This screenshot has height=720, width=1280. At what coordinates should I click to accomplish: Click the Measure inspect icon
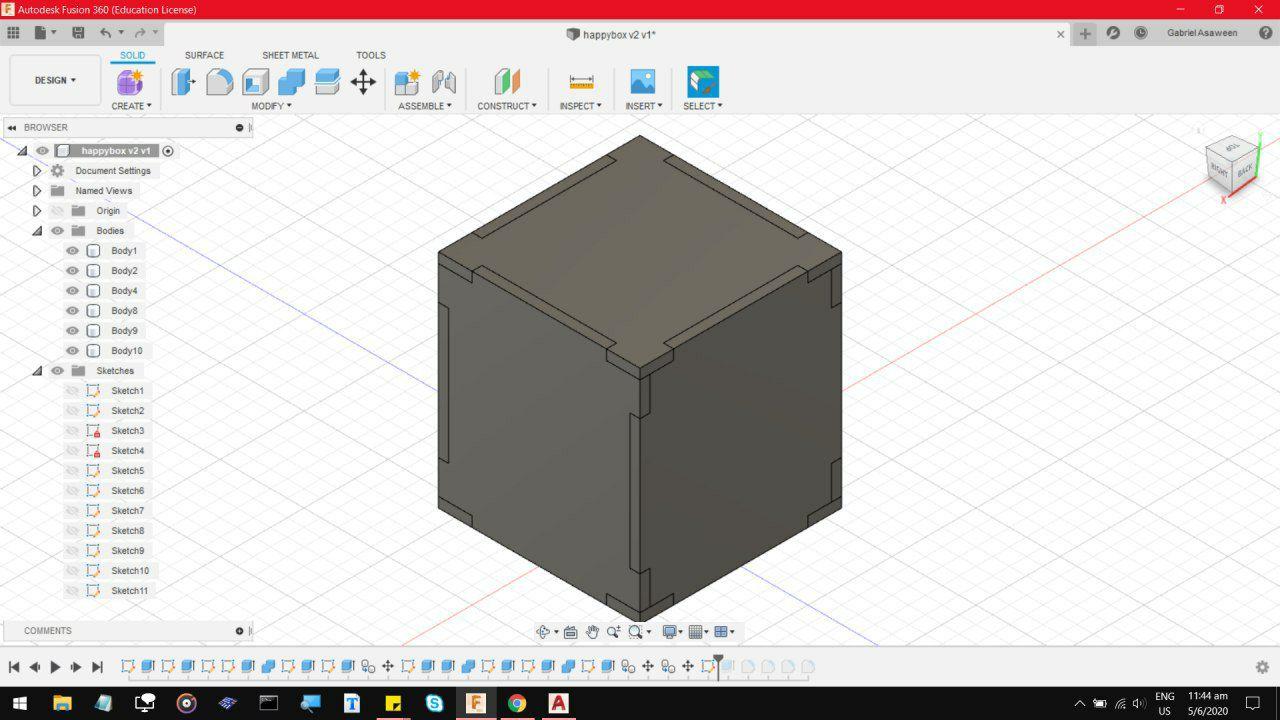(x=581, y=82)
